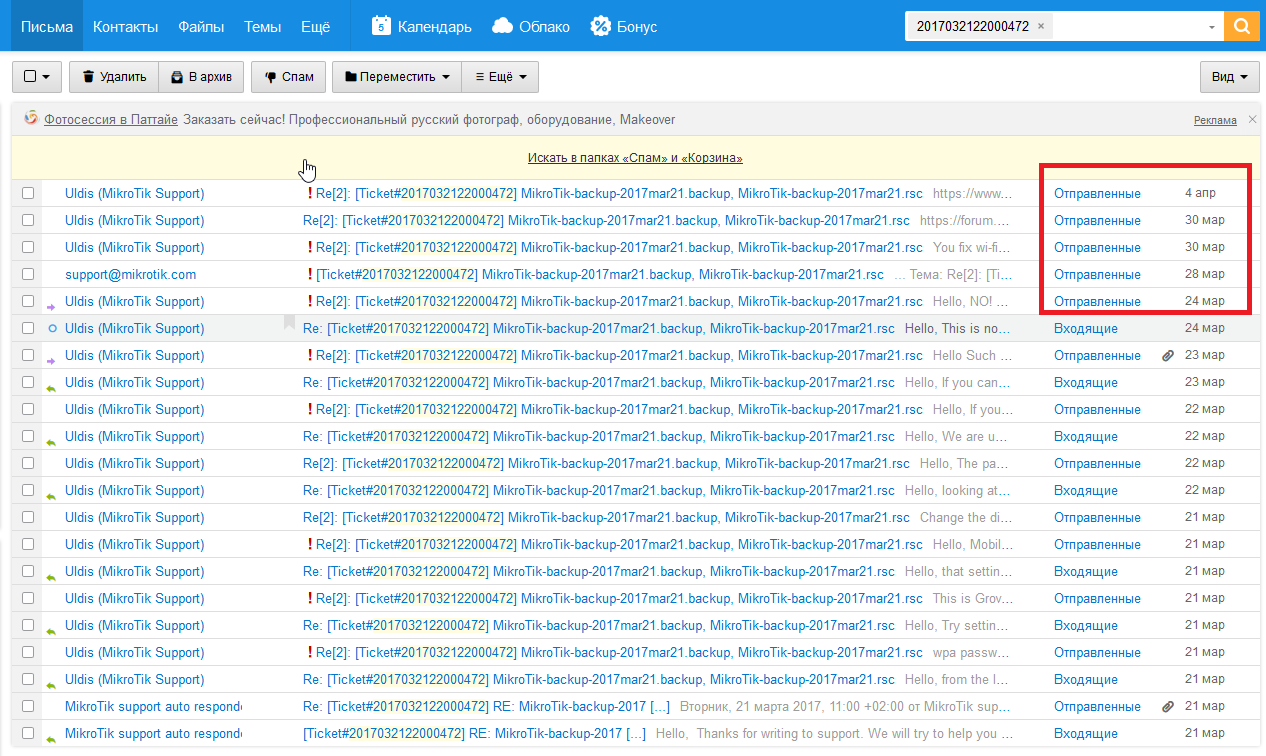Open the Фотосессия в Паттайе ad link
The width and height of the screenshot is (1266, 756).
[x=111, y=120]
